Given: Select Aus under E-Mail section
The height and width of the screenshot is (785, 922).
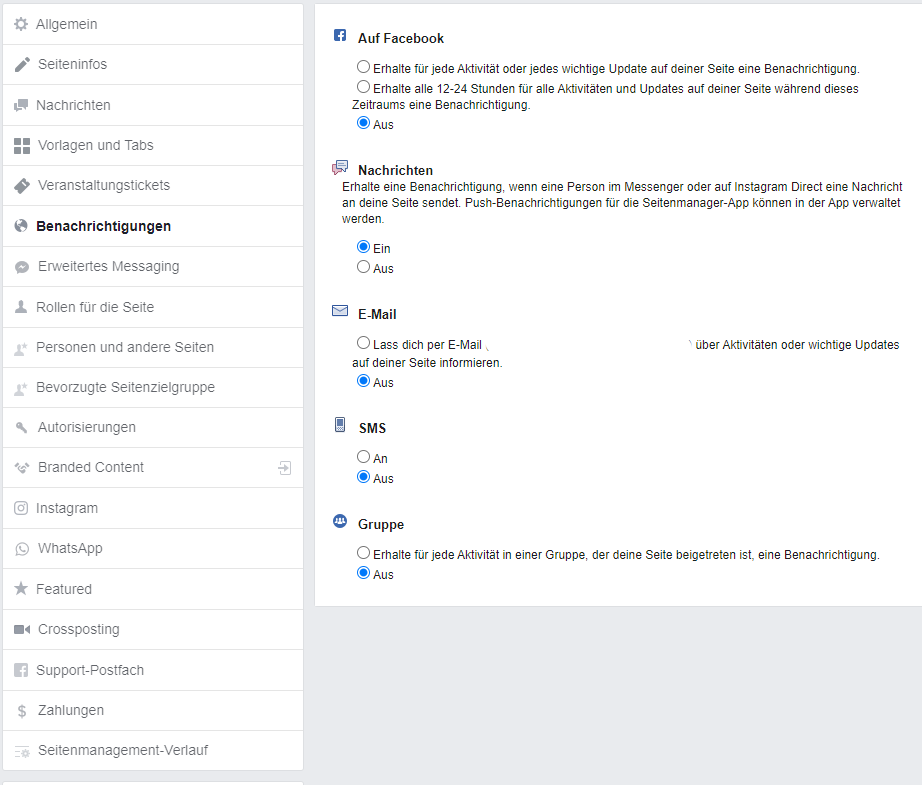Looking at the screenshot, I should tap(363, 380).
